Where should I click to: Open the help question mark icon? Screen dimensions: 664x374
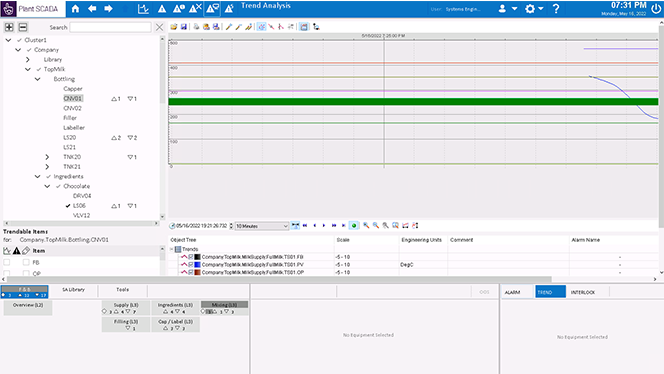(556, 8)
